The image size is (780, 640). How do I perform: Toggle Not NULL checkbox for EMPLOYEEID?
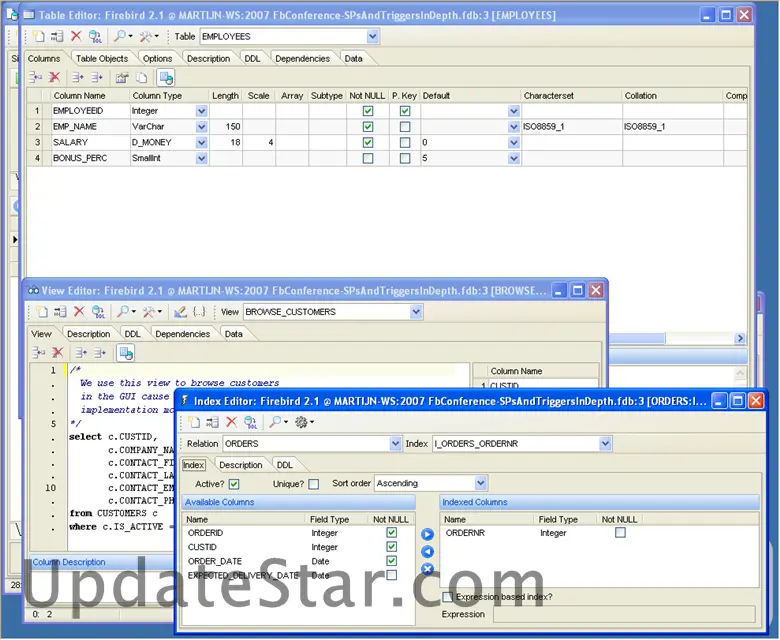pos(368,111)
